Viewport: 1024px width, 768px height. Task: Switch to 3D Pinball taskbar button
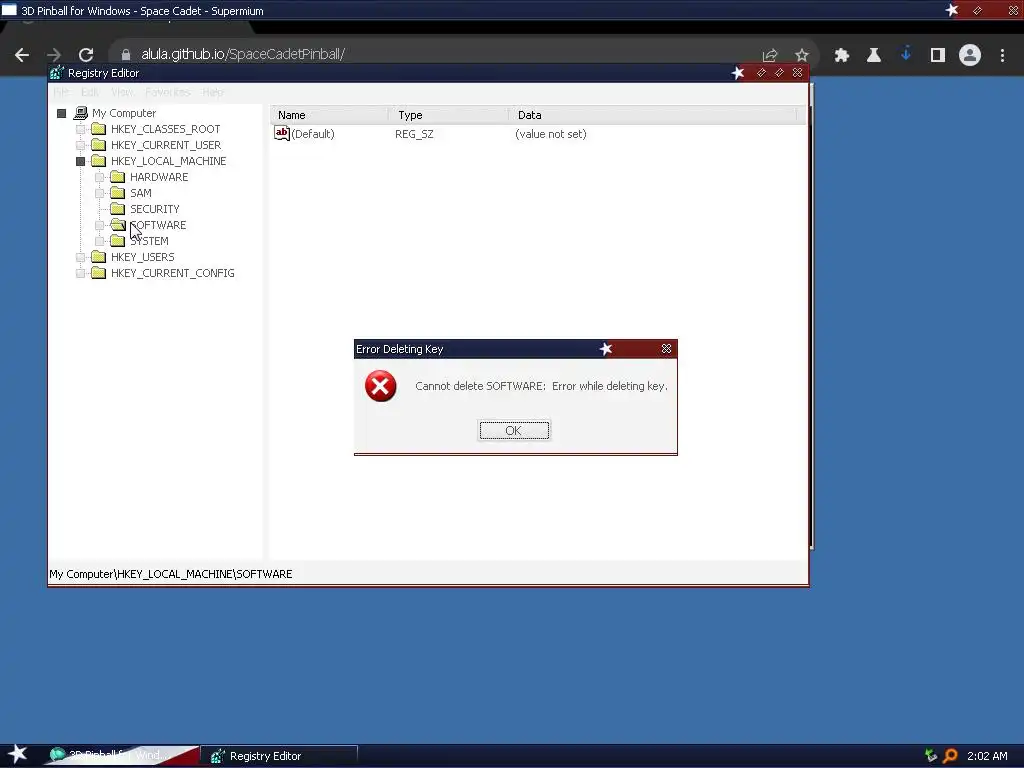pyautogui.click(x=121, y=756)
